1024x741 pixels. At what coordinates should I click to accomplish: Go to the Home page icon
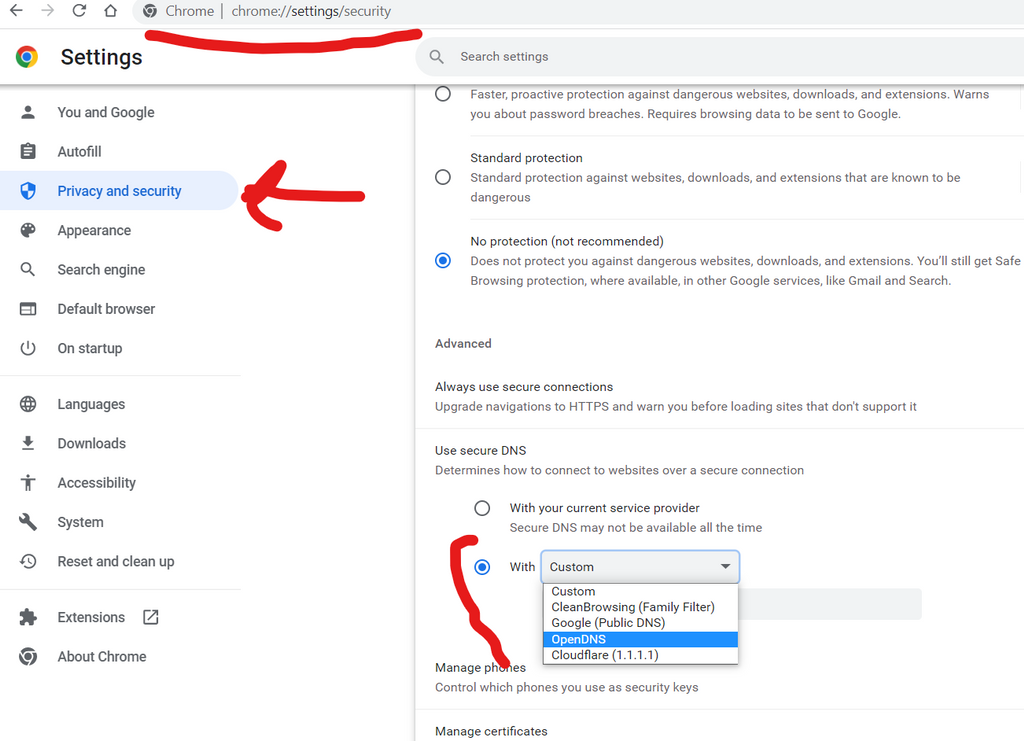pyautogui.click(x=110, y=10)
